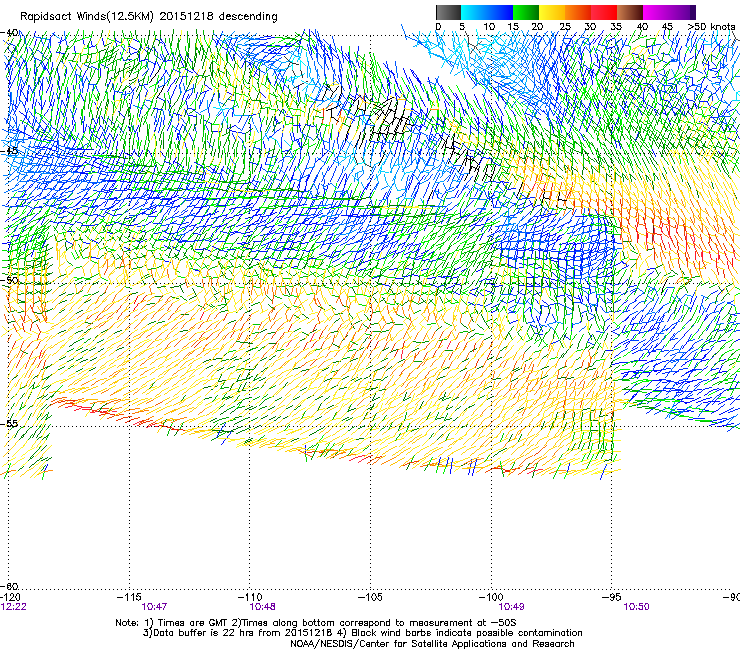
Task: Select the '-105' longitude axis label
Action: tap(370, 597)
